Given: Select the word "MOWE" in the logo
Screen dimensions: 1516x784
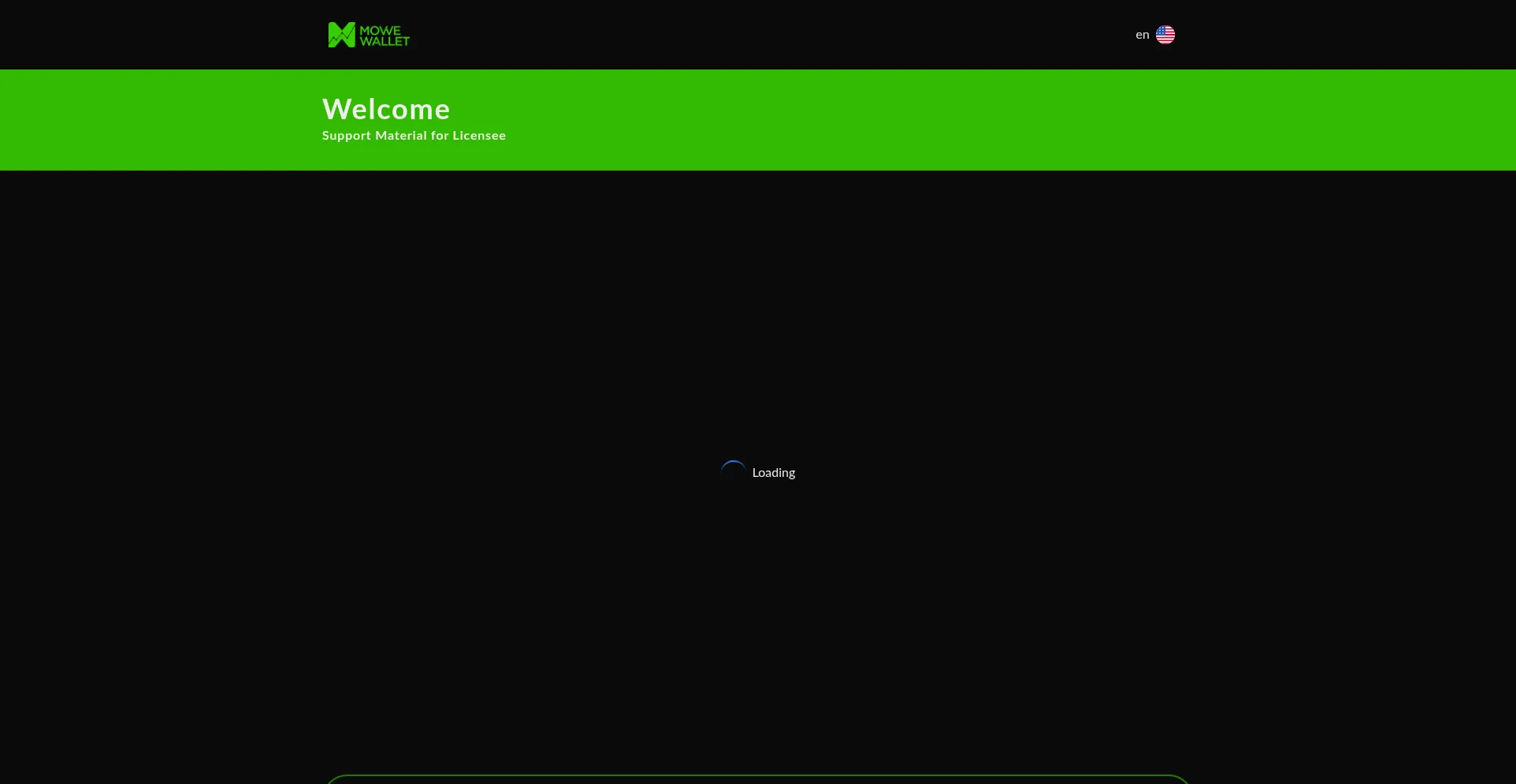Looking at the screenshot, I should point(380,30).
